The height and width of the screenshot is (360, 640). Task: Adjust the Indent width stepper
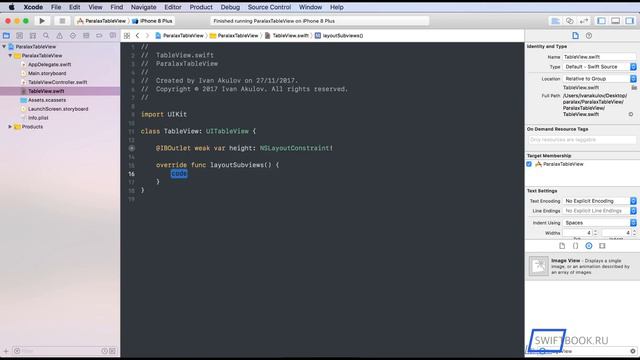(634, 233)
